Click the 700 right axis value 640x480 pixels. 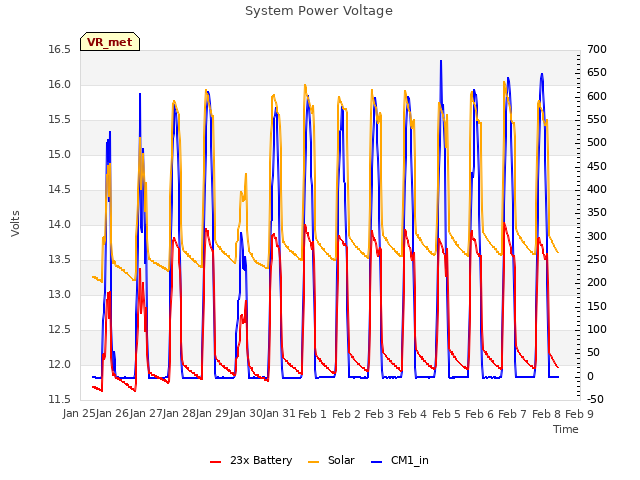click(597, 50)
